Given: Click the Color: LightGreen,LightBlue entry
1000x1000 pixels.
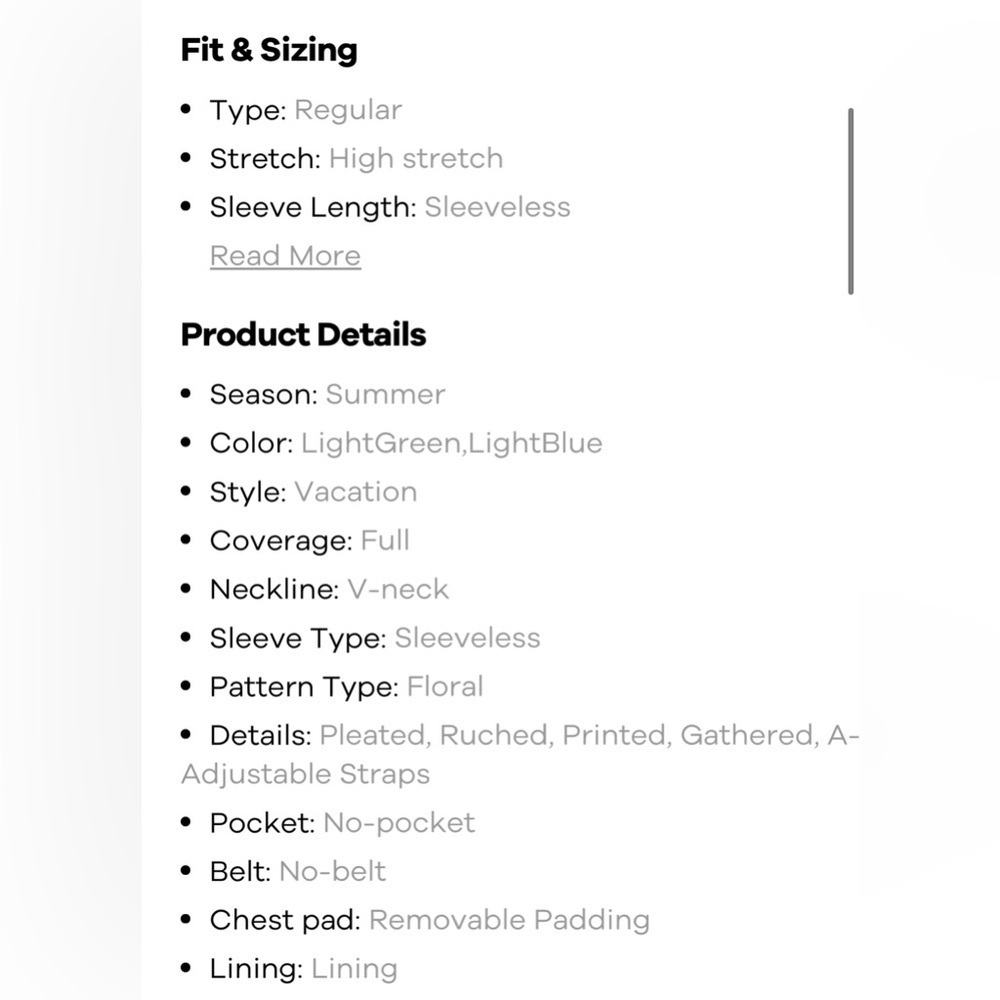Looking at the screenshot, I should pos(406,443).
